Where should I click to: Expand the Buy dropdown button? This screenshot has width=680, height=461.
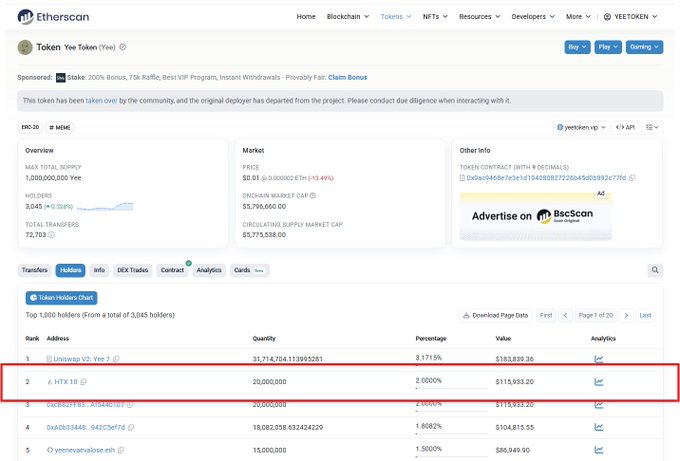click(578, 47)
